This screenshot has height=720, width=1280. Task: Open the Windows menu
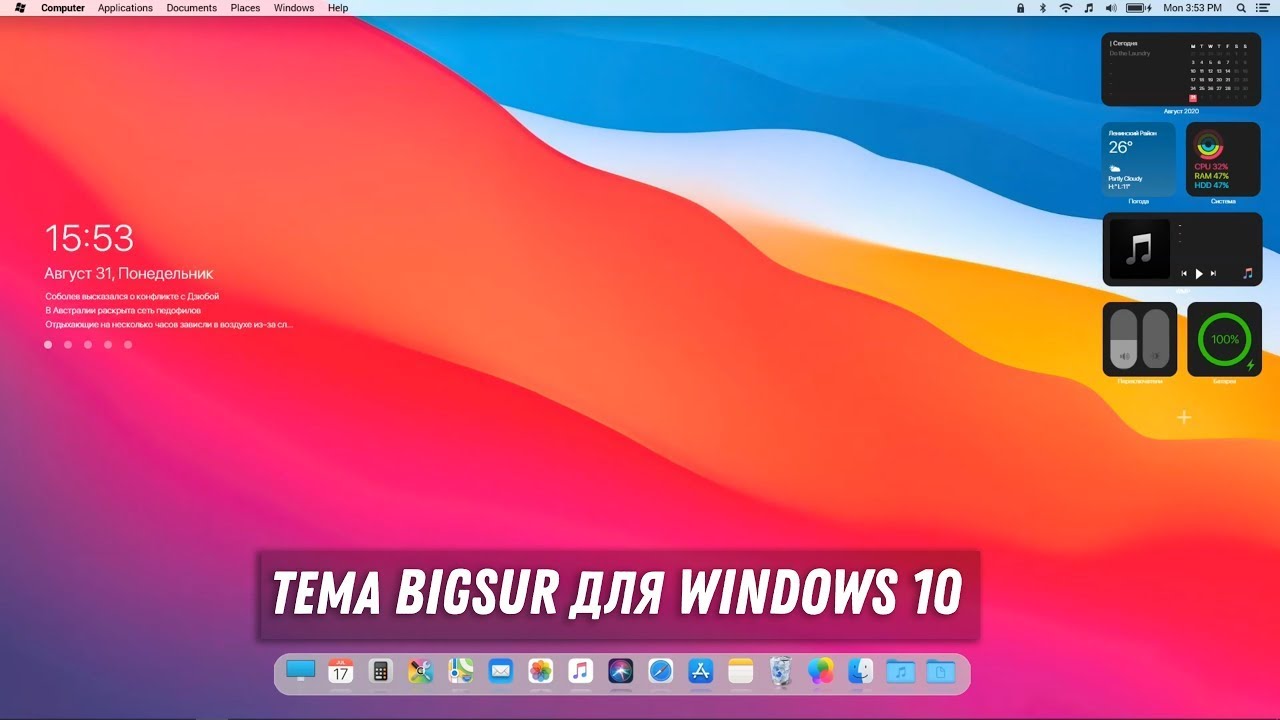click(294, 8)
